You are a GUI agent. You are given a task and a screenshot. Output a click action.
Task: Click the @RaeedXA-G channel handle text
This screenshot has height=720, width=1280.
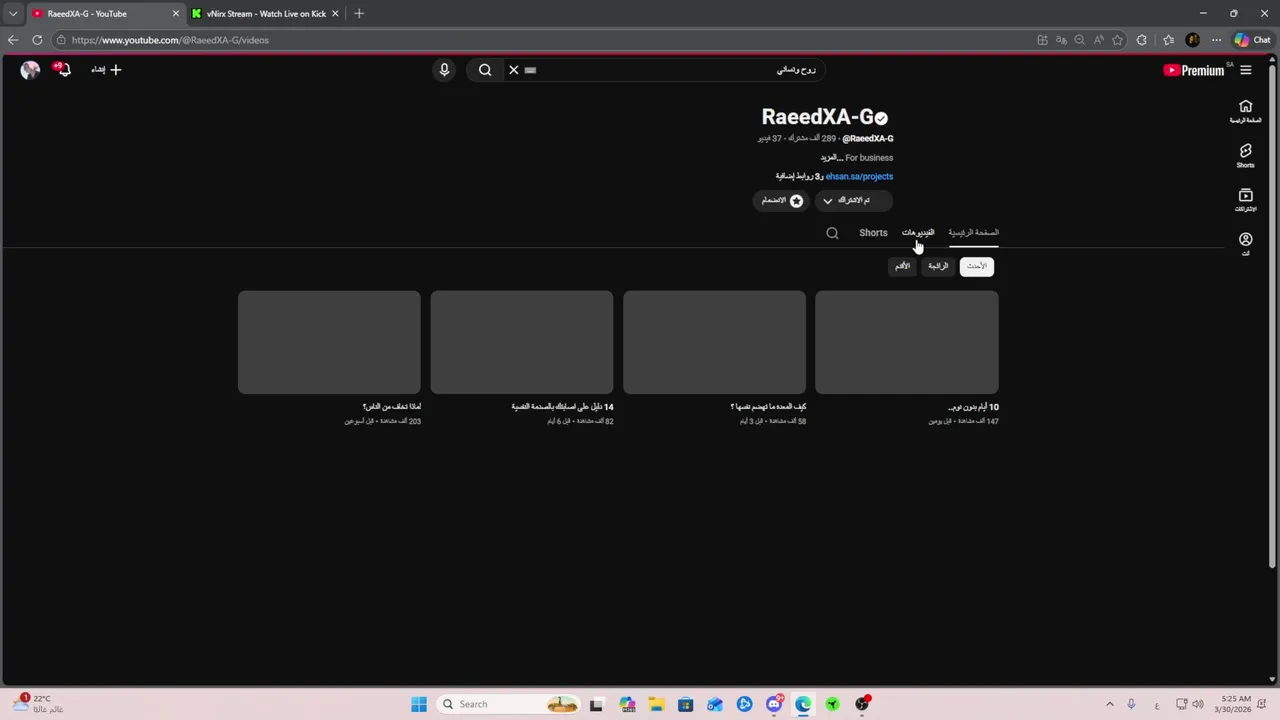[x=868, y=138]
